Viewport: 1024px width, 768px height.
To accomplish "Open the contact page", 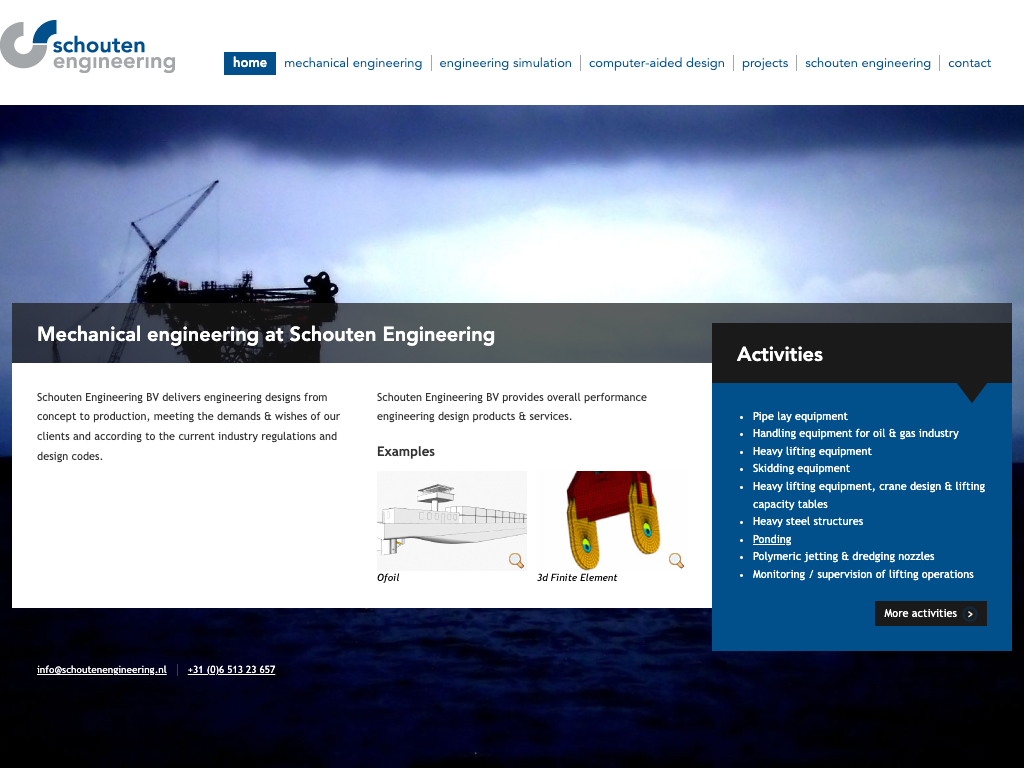I will coord(969,63).
